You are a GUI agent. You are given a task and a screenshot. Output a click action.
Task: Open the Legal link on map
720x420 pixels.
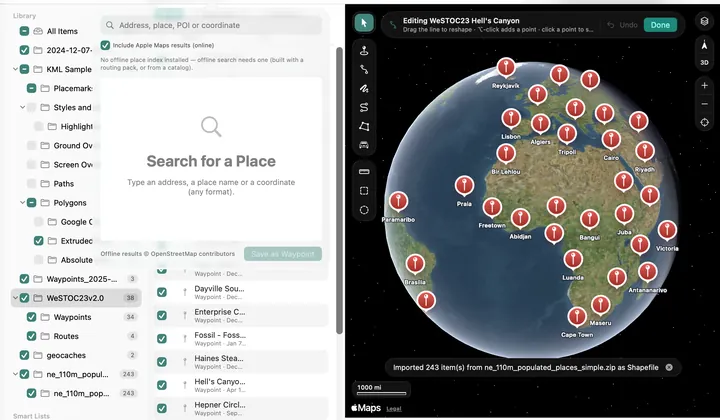pos(394,409)
